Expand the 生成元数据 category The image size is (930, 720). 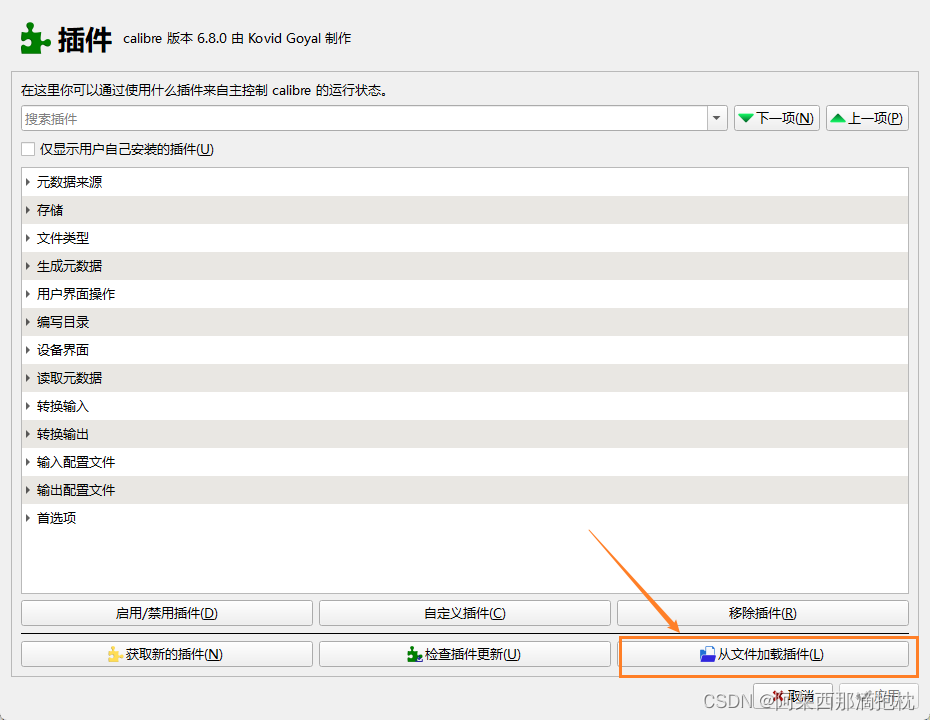coord(27,266)
